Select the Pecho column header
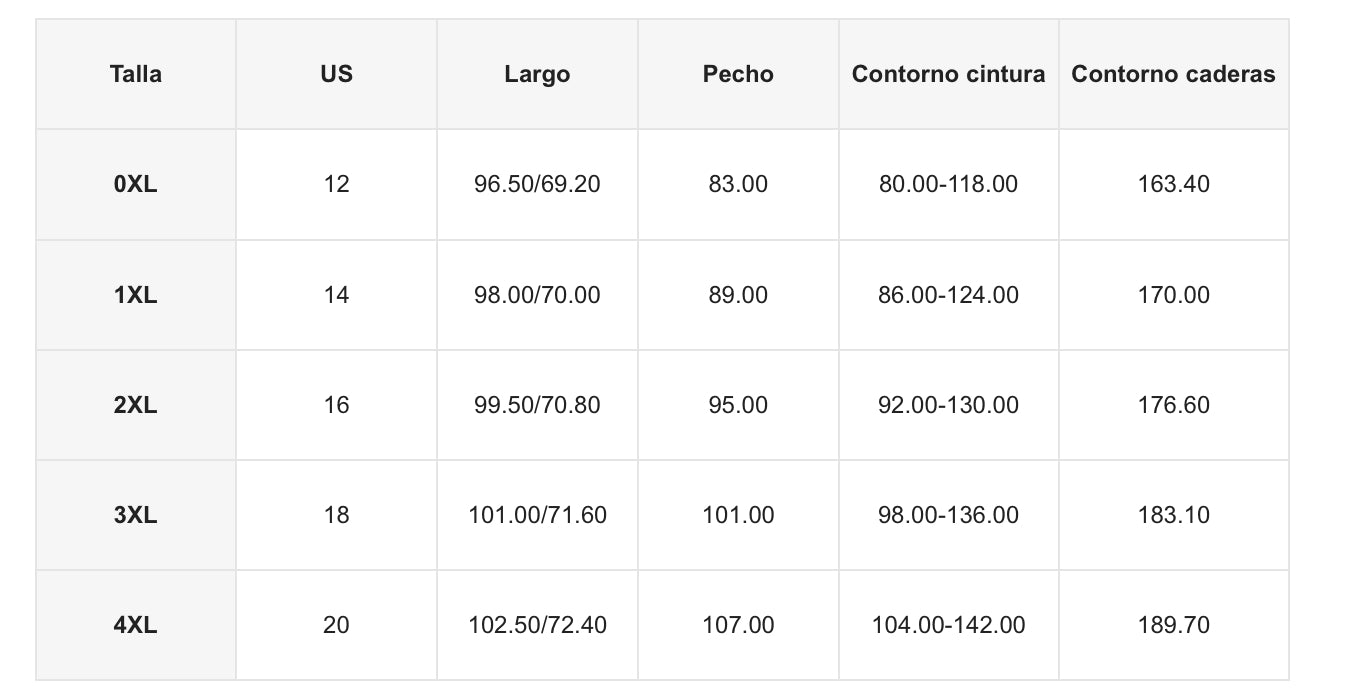 pyautogui.click(x=738, y=74)
